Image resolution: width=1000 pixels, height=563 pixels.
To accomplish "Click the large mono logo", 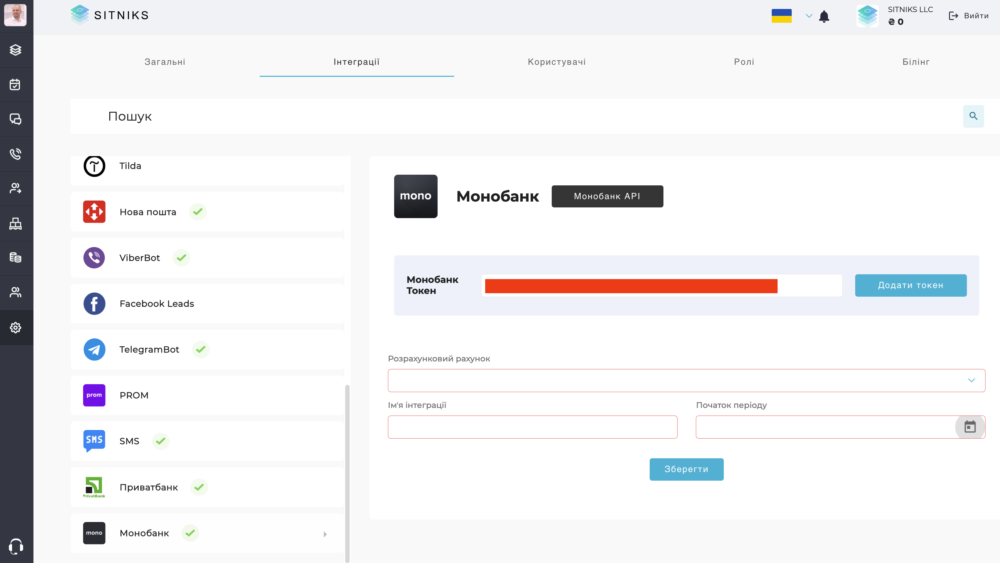I will pos(416,196).
